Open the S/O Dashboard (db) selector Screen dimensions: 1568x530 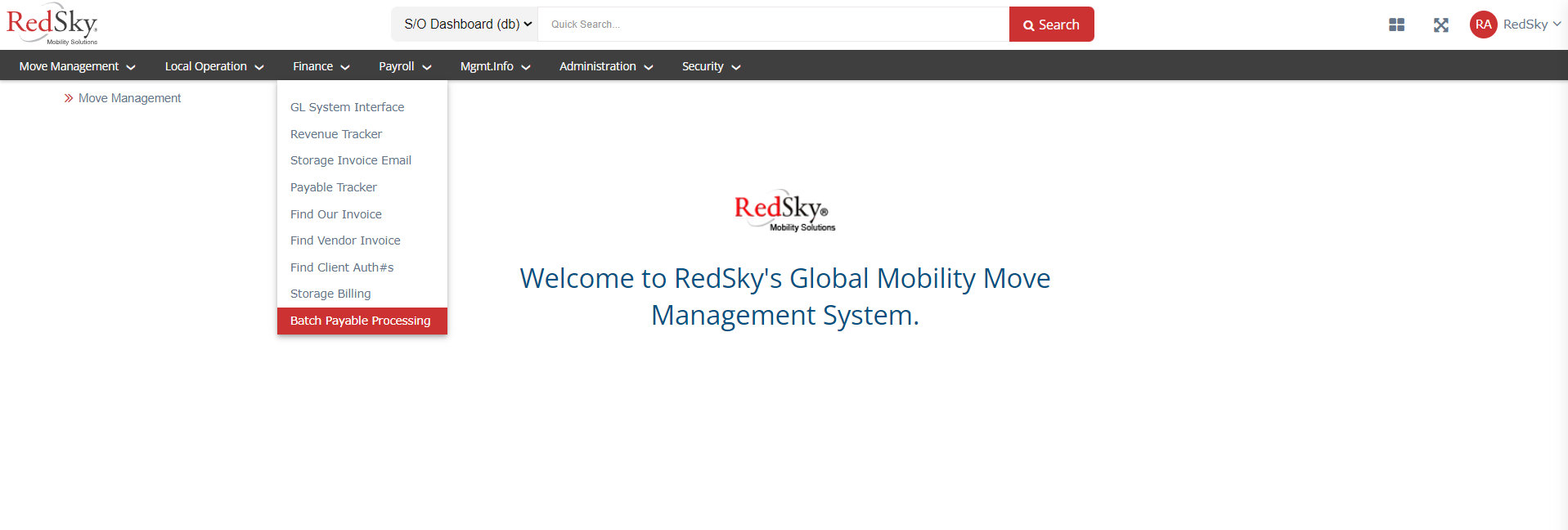[x=465, y=25]
